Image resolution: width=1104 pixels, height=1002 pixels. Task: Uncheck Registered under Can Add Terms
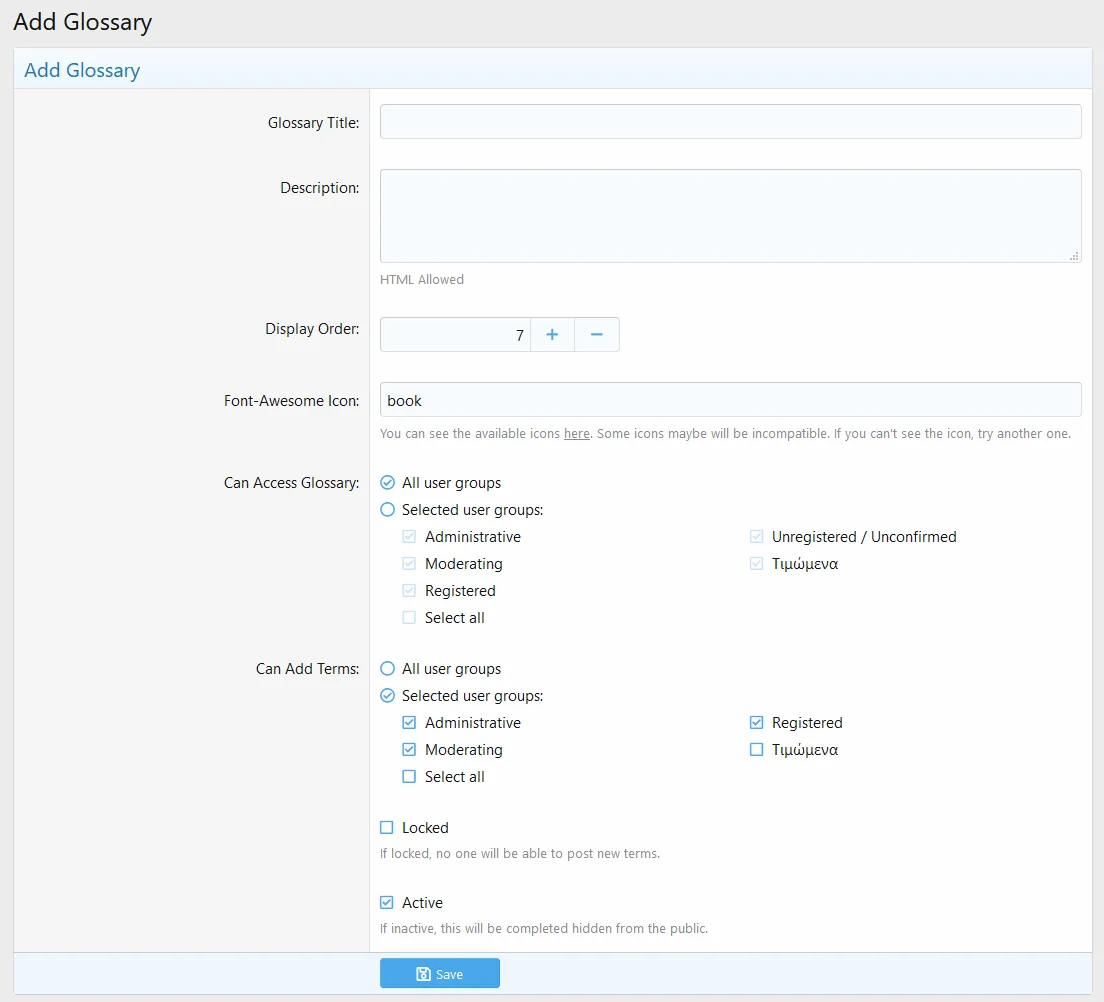(756, 723)
